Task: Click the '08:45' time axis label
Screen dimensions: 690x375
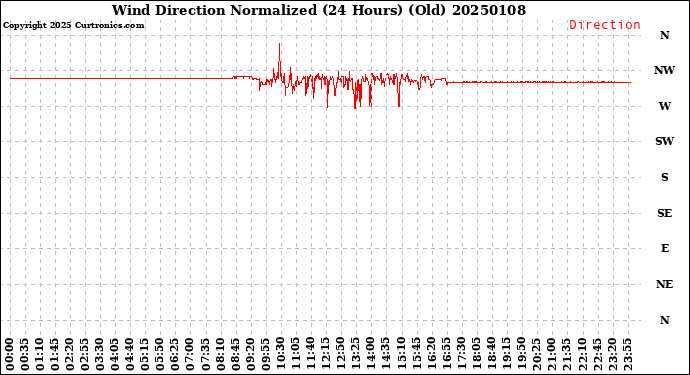Action: (x=235, y=355)
